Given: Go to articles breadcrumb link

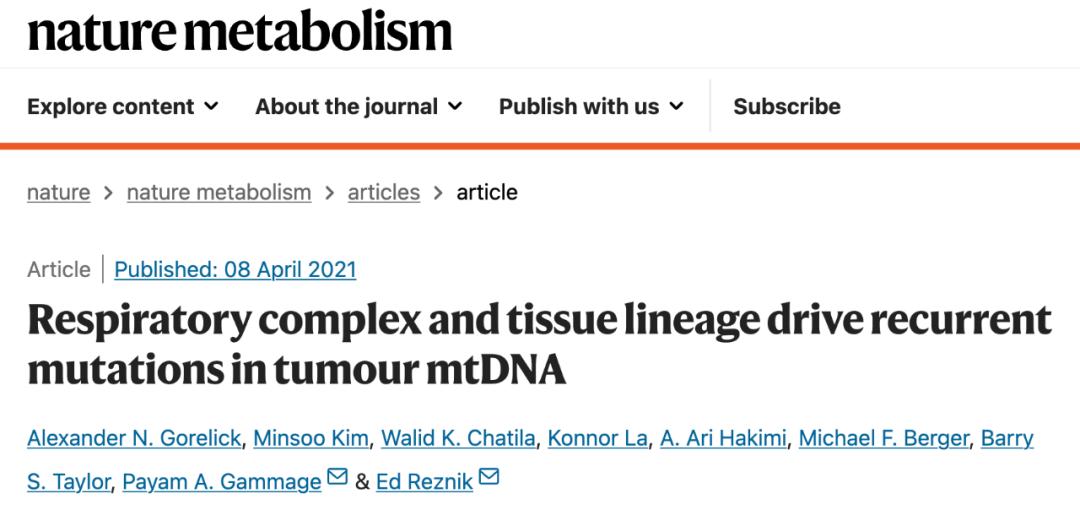Looking at the screenshot, I should point(384,192).
